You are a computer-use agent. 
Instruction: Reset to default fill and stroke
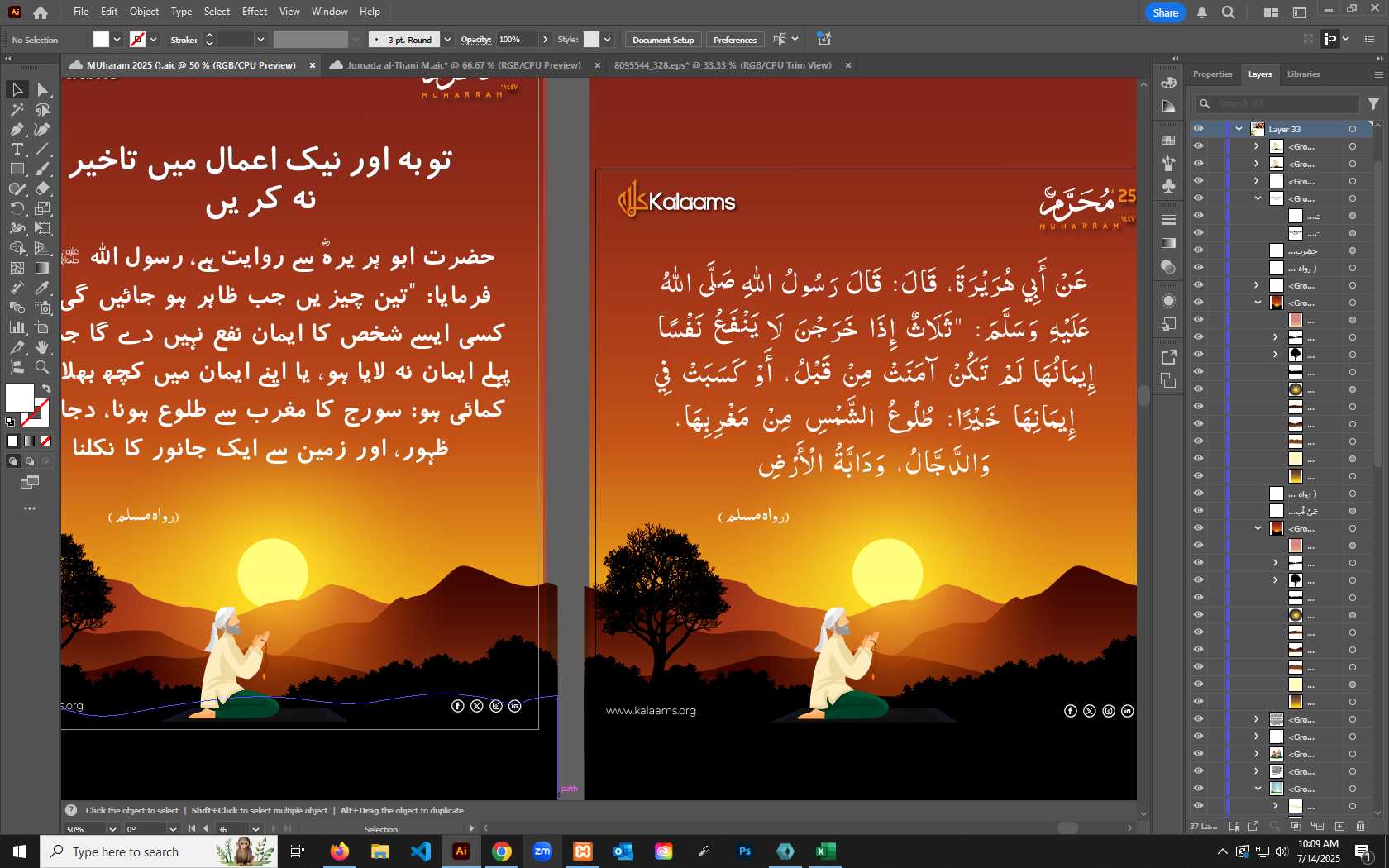coord(10,422)
